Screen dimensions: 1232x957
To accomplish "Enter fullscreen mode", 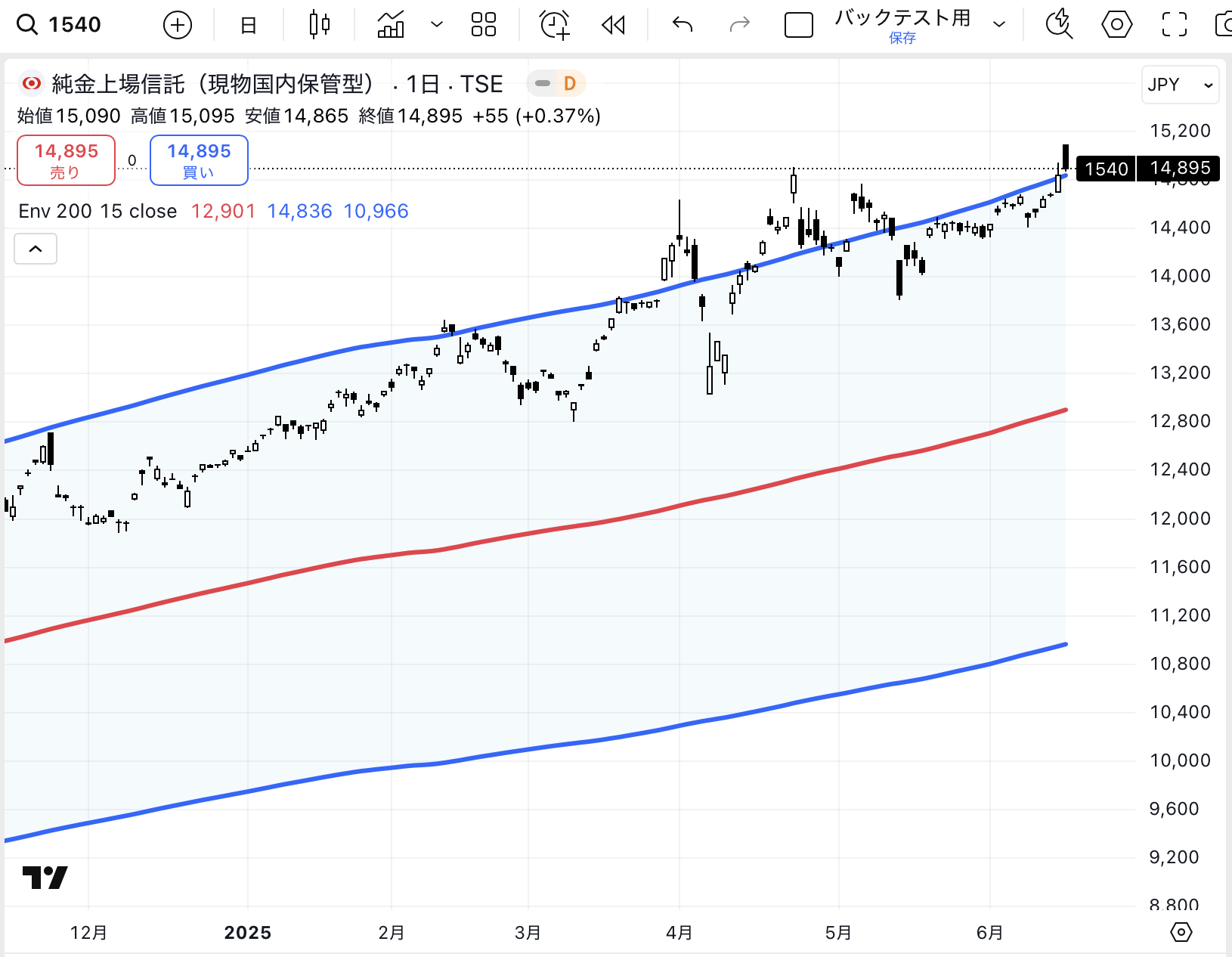I will coord(1174,25).
